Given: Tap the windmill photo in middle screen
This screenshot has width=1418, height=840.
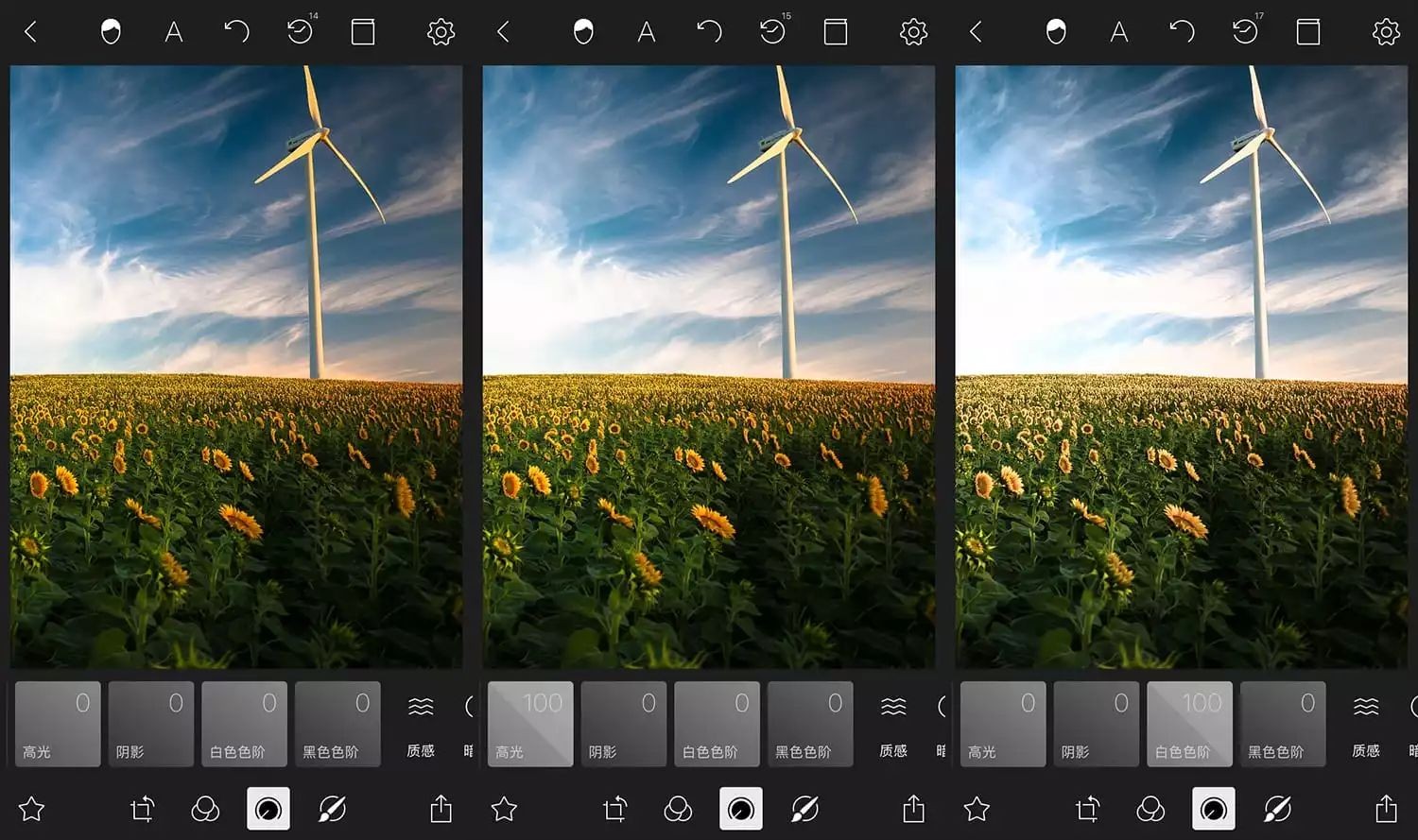Looking at the screenshot, I should coord(709,367).
